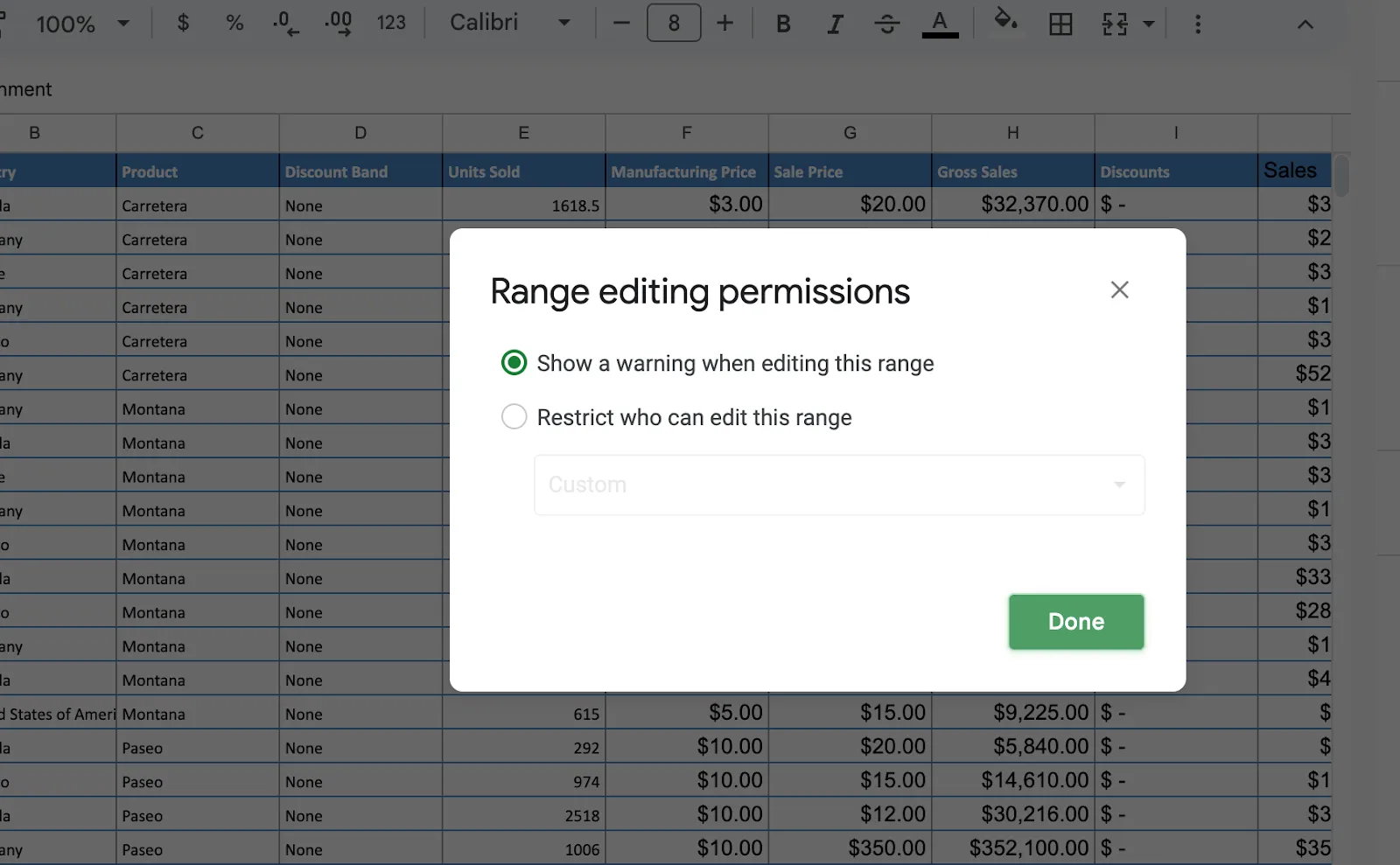Click the Discounts header cell
1400x865 pixels.
pyautogui.click(x=1176, y=171)
